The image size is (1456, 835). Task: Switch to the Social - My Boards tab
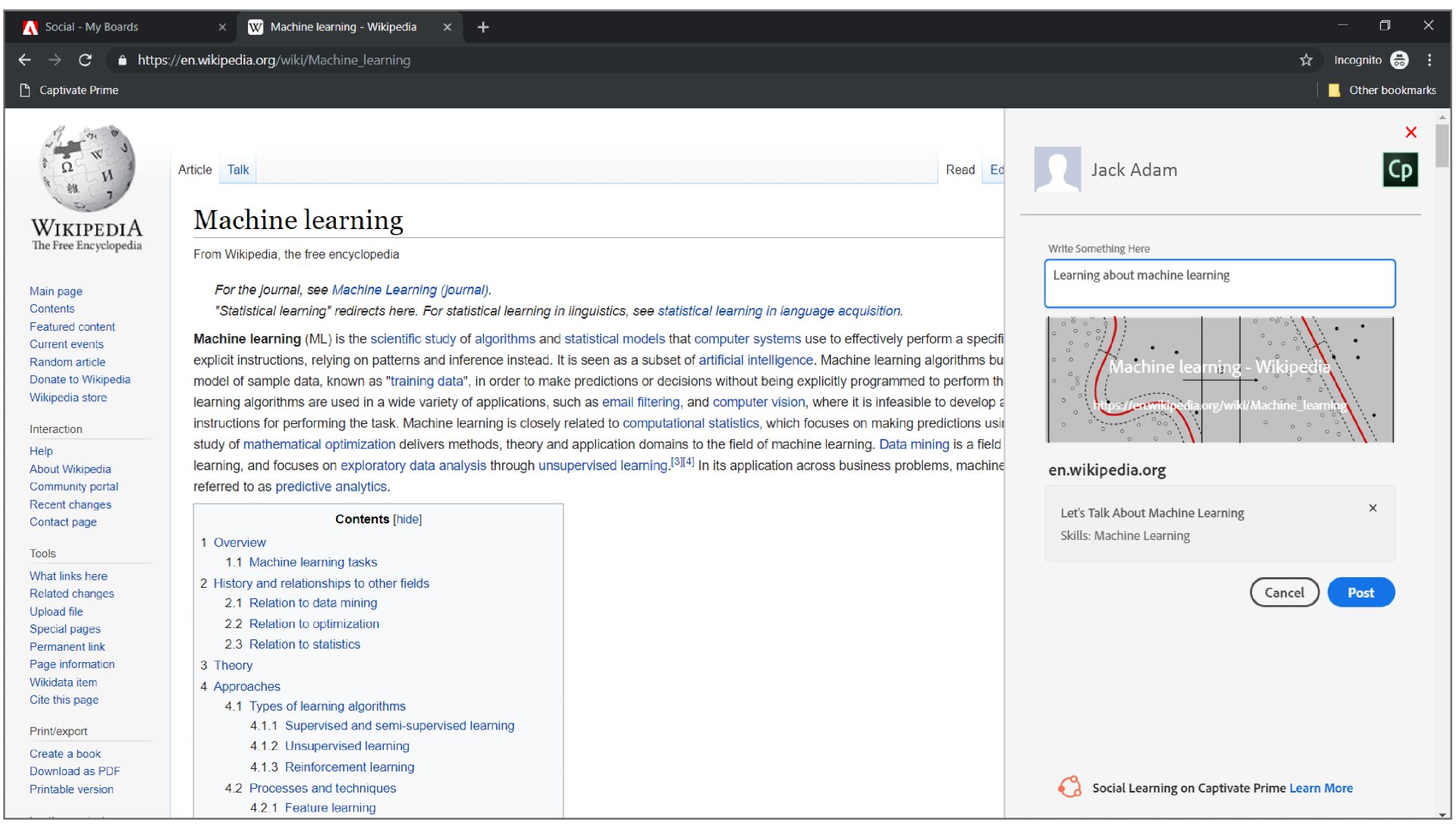point(121,27)
